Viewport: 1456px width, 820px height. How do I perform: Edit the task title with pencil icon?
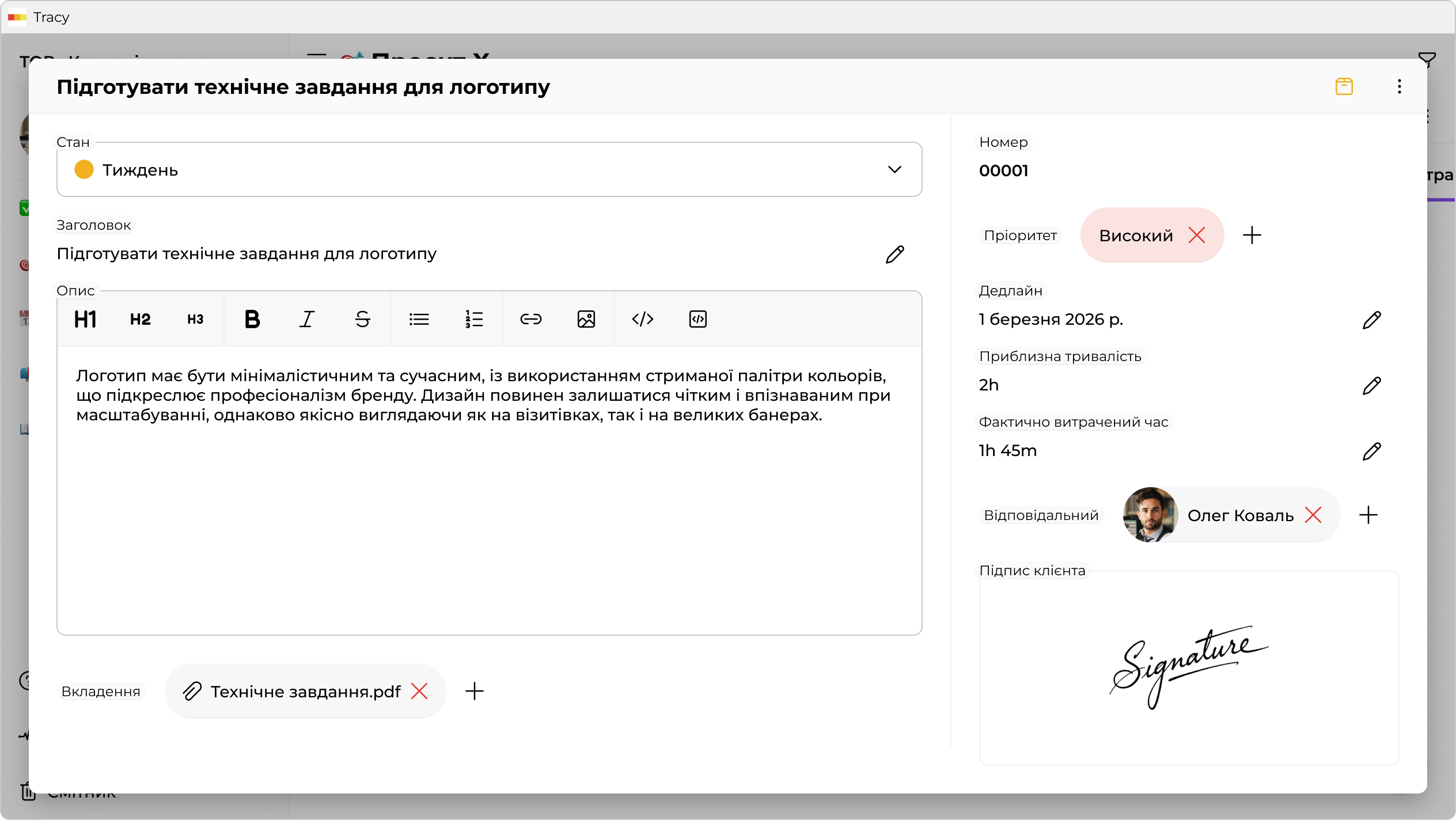pos(894,254)
